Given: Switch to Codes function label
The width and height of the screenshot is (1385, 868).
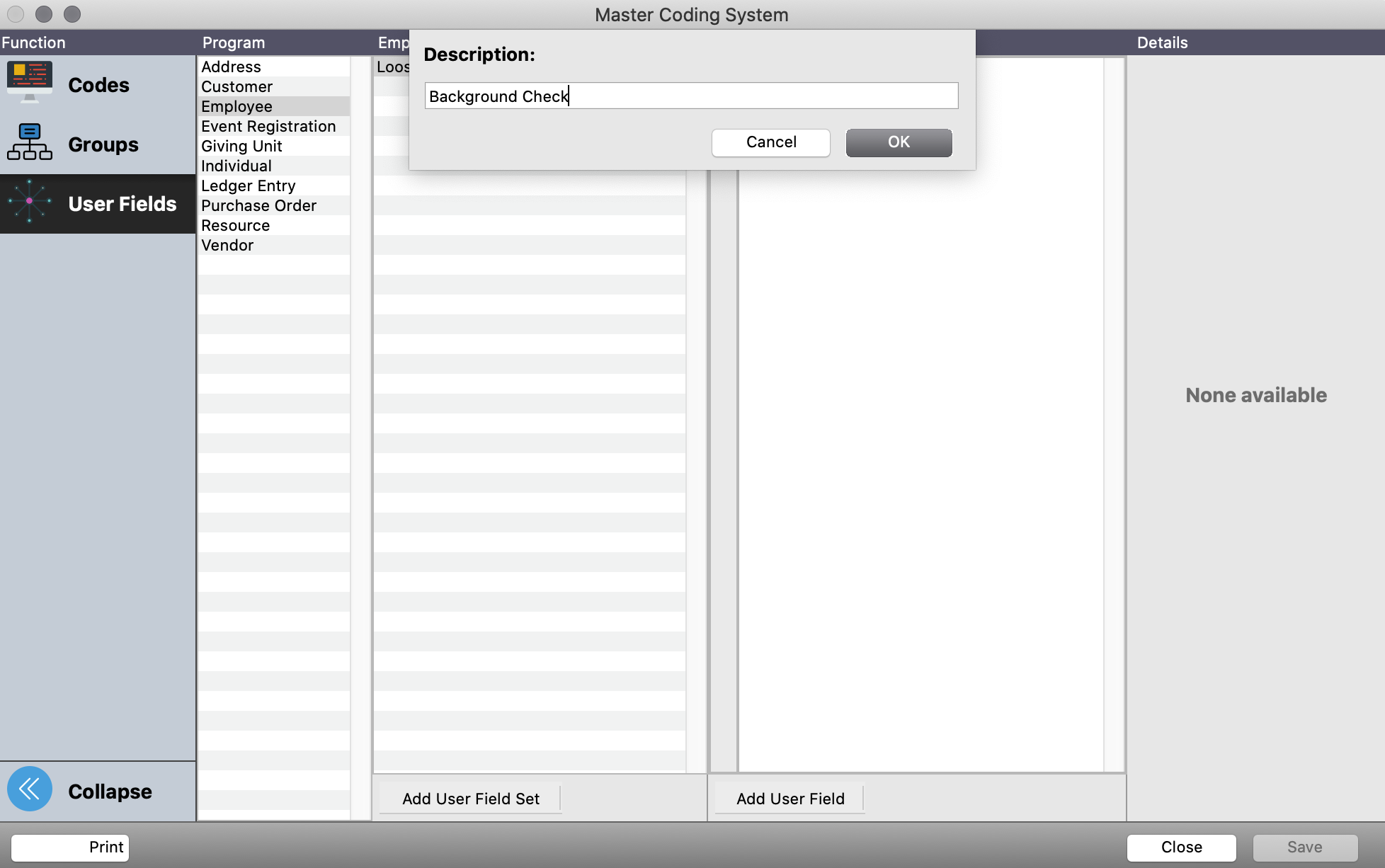Looking at the screenshot, I should 98,85.
